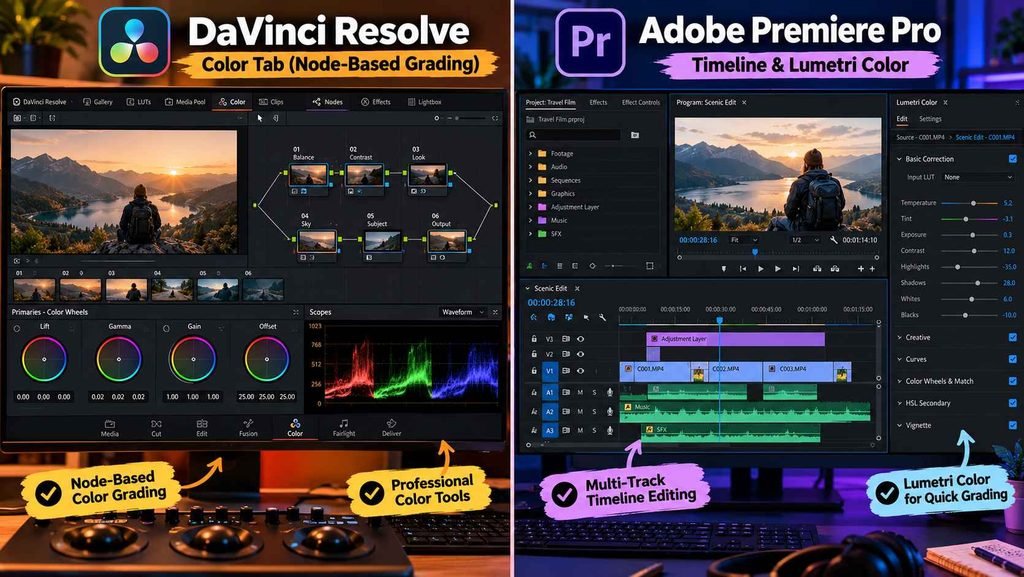Select the Edit tab in Lumetri Color

902,119
